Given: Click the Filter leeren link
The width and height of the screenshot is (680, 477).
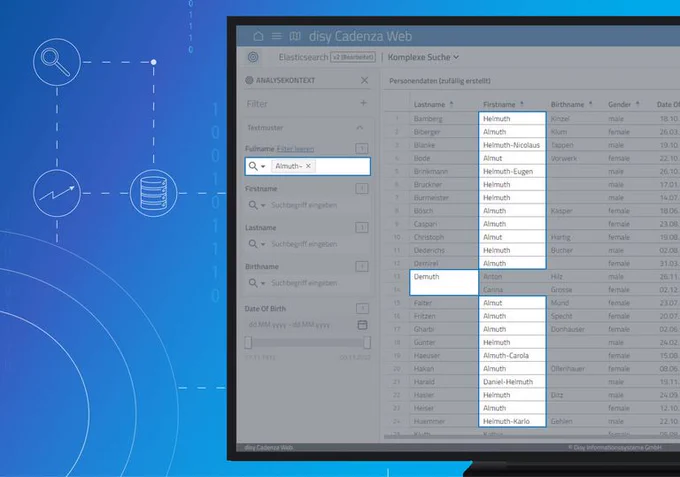Looking at the screenshot, I should pyautogui.click(x=295, y=149).
